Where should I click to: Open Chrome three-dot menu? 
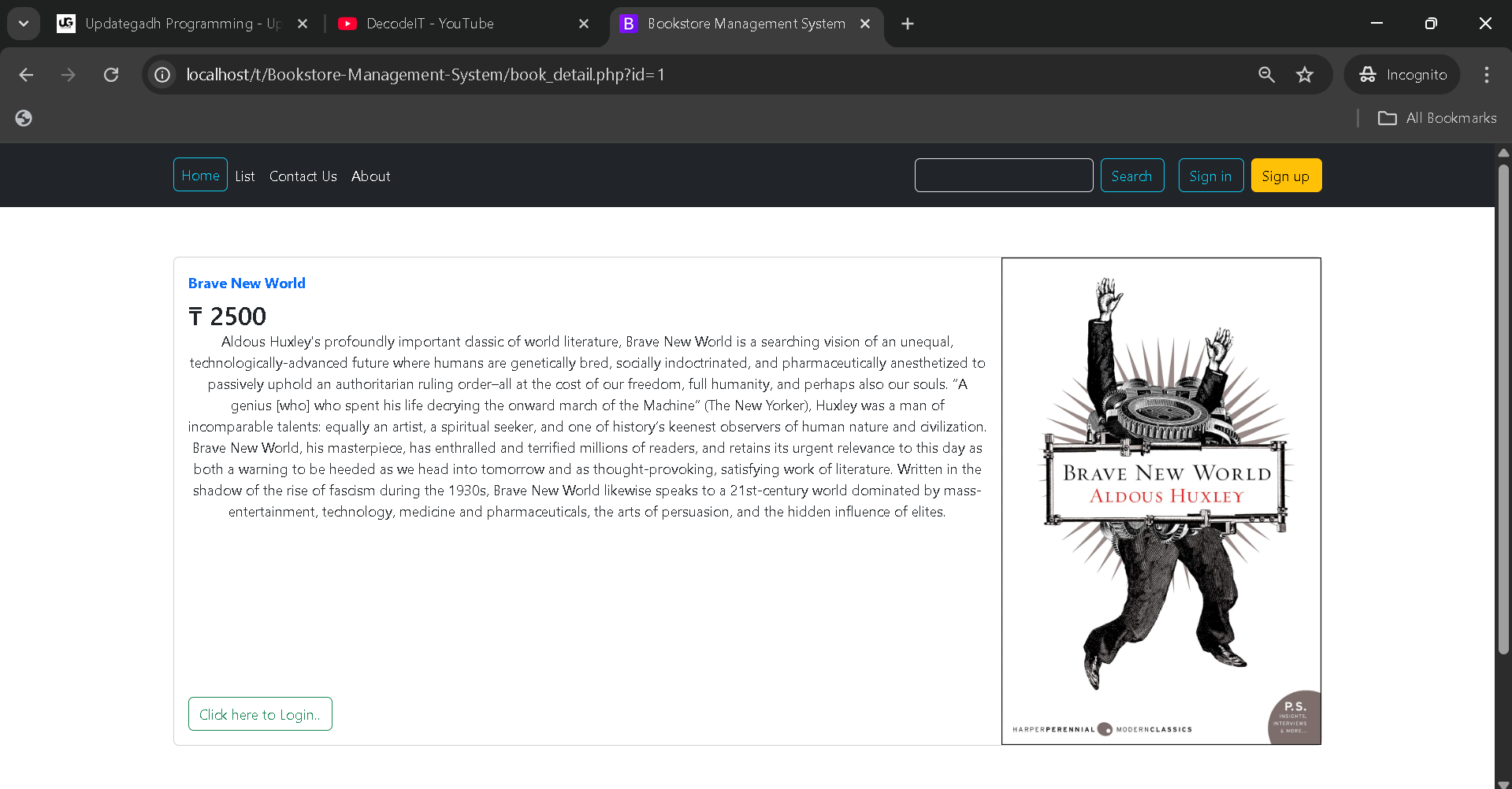tap(1486, 75)
